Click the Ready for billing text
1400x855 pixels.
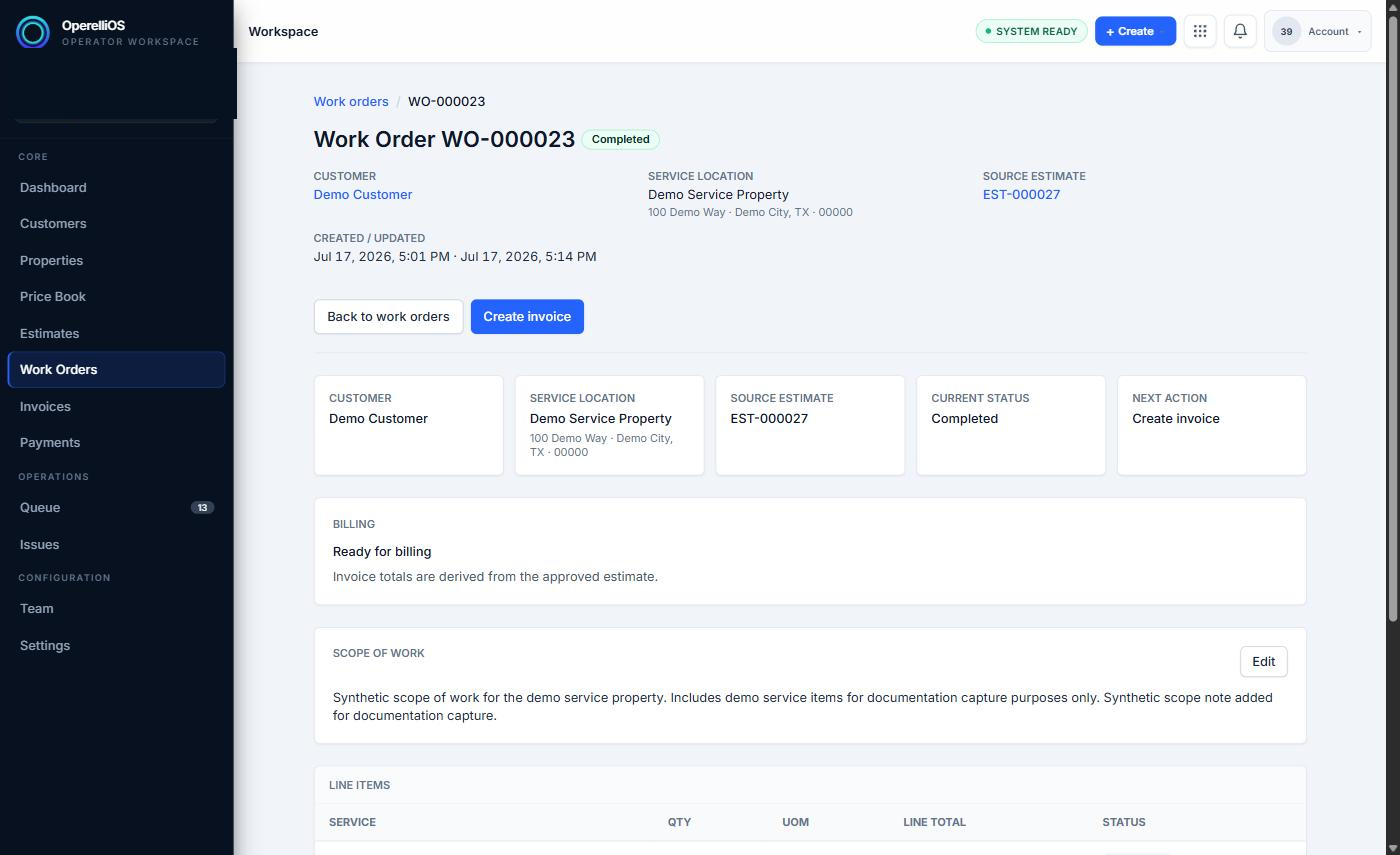[x=382, y=551]
